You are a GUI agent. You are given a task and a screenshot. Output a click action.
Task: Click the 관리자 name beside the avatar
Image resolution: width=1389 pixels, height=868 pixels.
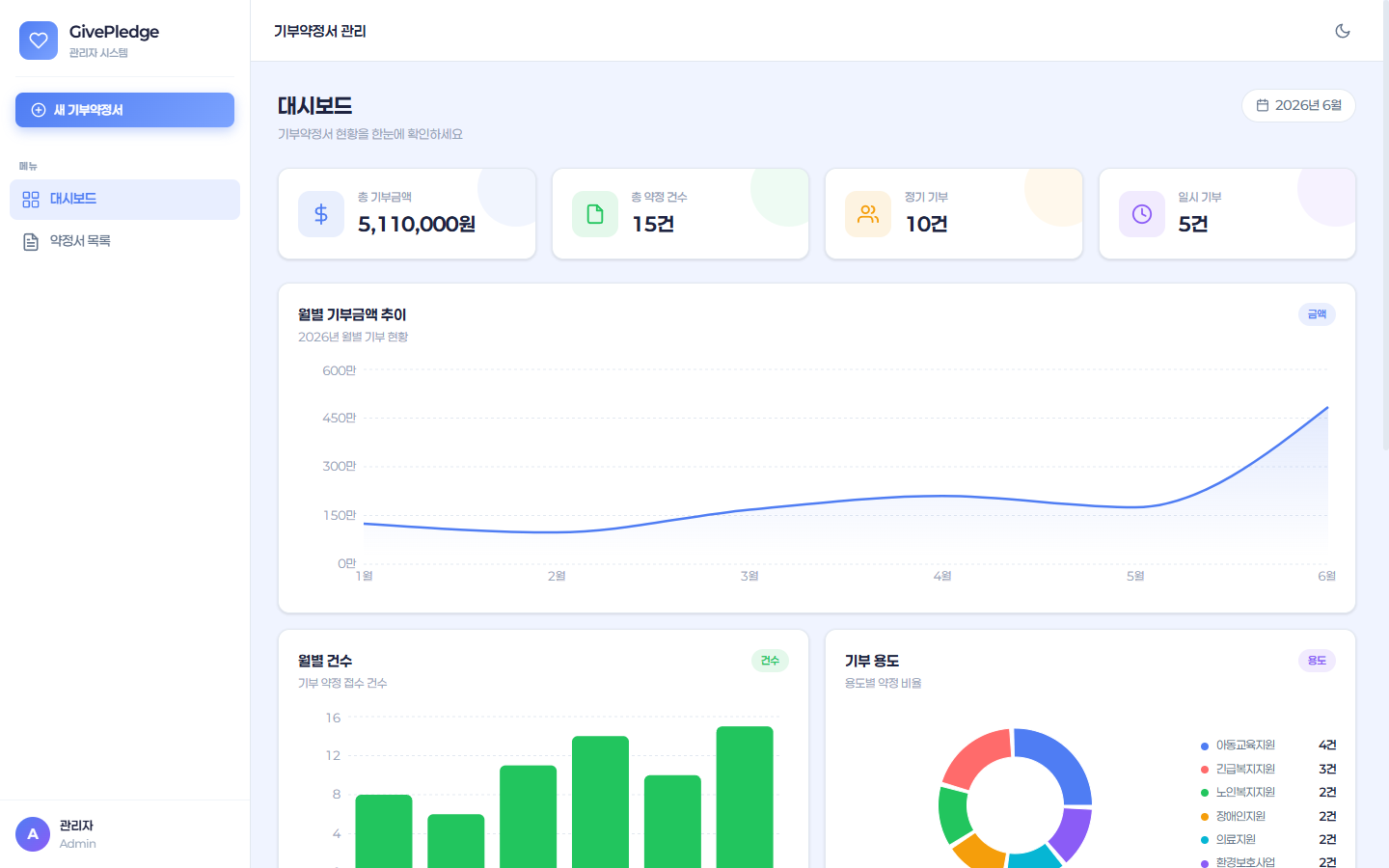(x=76, y=826)
